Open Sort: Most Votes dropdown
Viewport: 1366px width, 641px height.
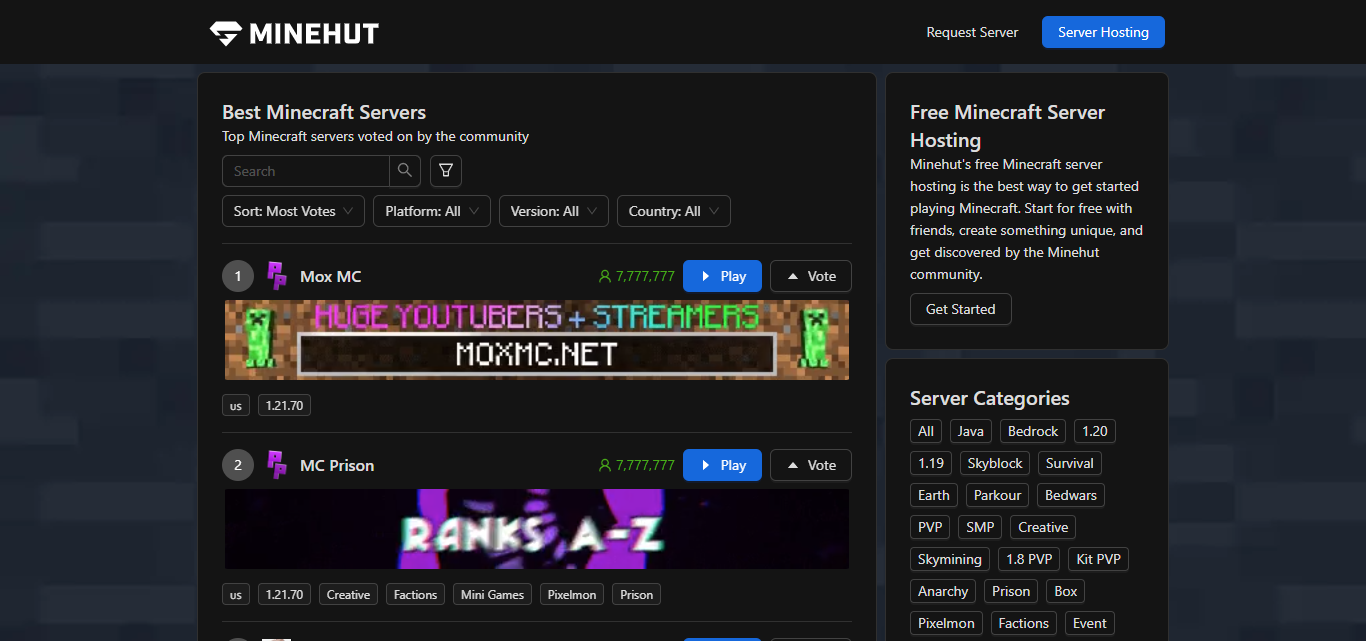[x=293, y=211]
